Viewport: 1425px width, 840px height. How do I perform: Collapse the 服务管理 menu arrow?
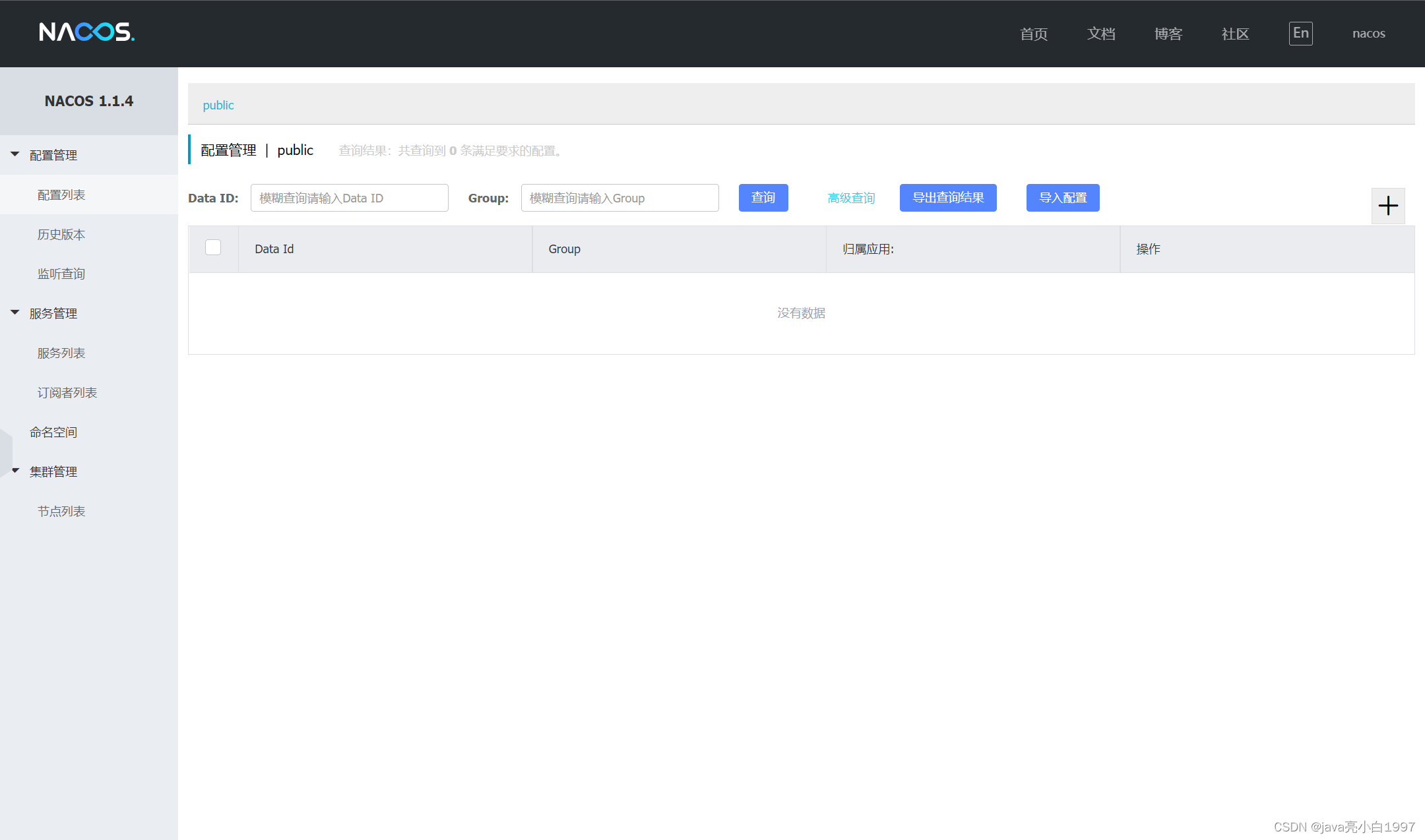click(x=15, y=313)
